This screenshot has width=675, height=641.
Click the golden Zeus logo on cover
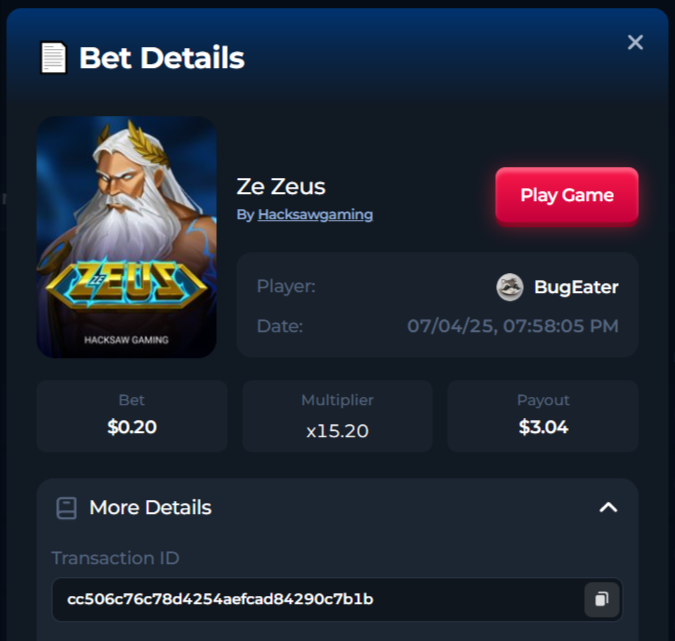126,282
